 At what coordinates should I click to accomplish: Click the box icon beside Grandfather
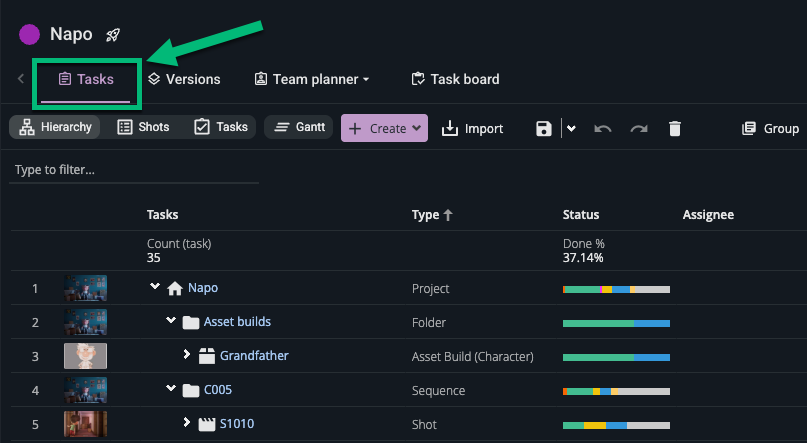pyautogui.click(x=207, y=356)
